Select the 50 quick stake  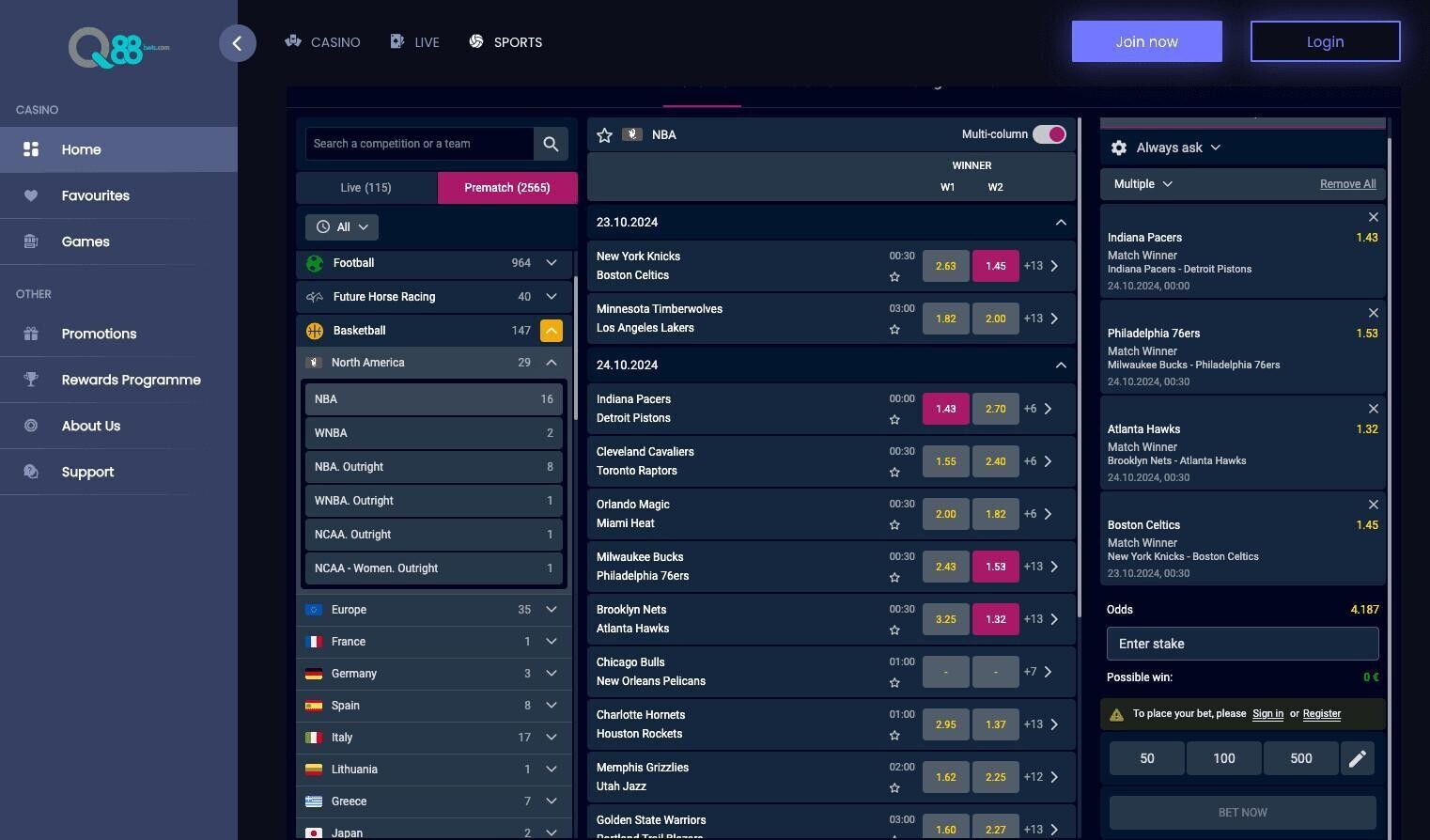[x=1147, y=758]
